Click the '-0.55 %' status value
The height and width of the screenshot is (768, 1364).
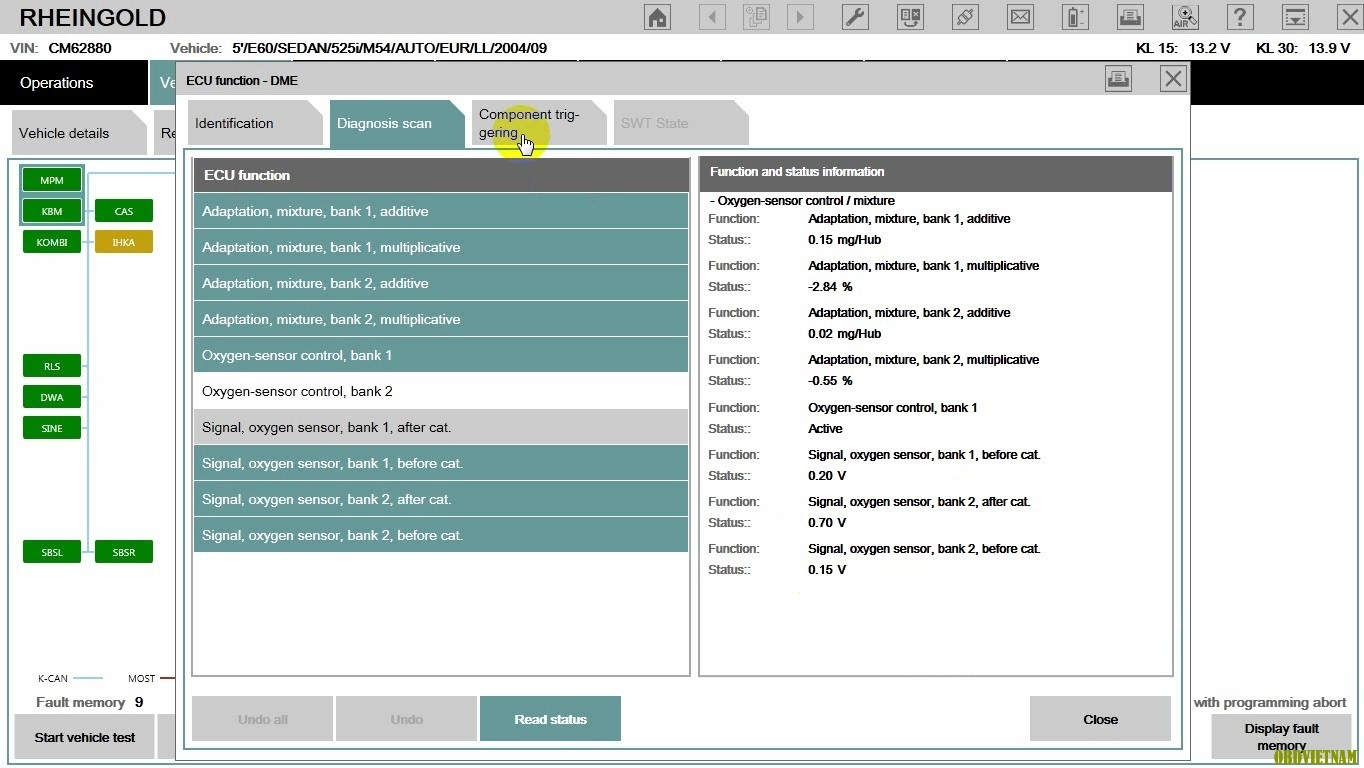pyautogui.click(x=830, y=381)
